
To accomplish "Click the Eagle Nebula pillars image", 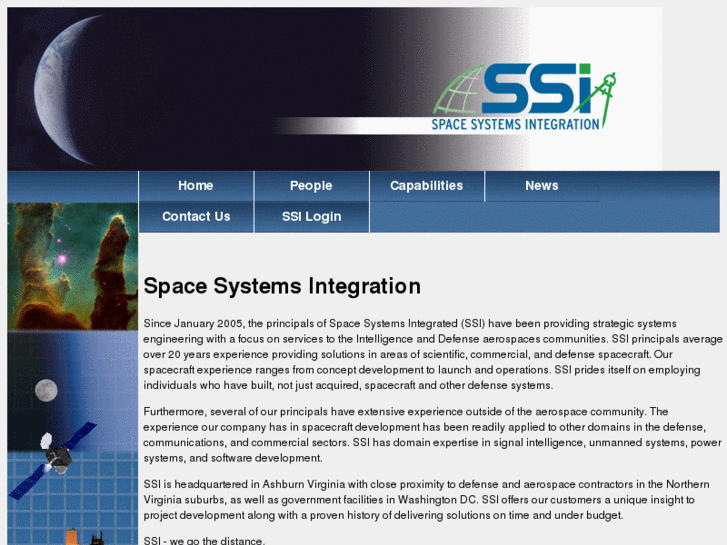I will (73, 266).
